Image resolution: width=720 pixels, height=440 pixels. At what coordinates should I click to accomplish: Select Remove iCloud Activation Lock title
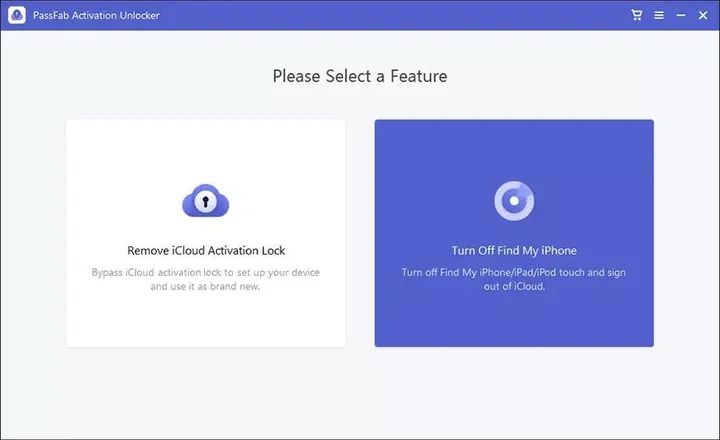206,250
